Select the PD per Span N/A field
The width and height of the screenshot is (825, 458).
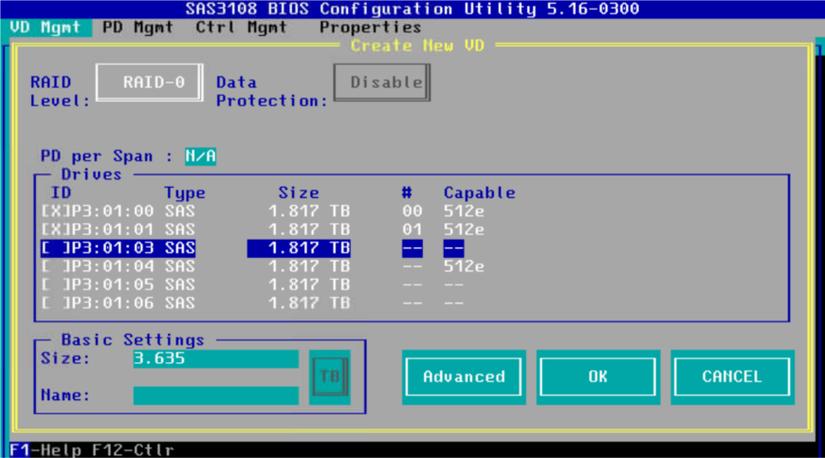click(200, 156)
